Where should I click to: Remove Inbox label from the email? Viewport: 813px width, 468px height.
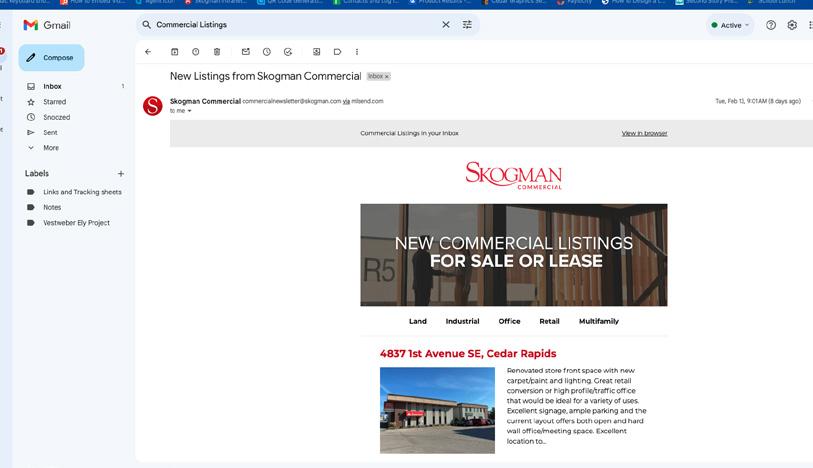click(387, 77)
